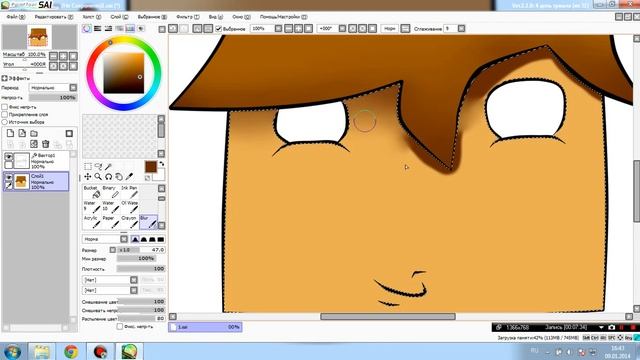Toggle the swatches panel icon
The width and height of the screenshot is (640, 360).
[130, 29]
